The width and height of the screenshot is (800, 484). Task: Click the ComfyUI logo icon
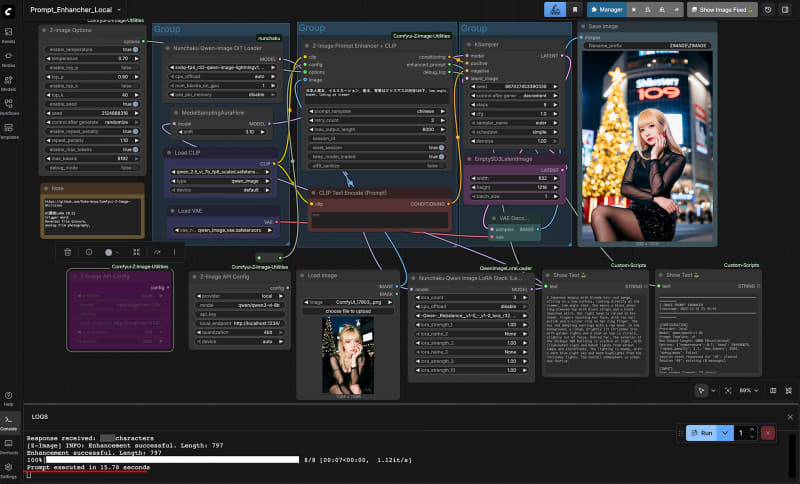click(x=9, y=10)
